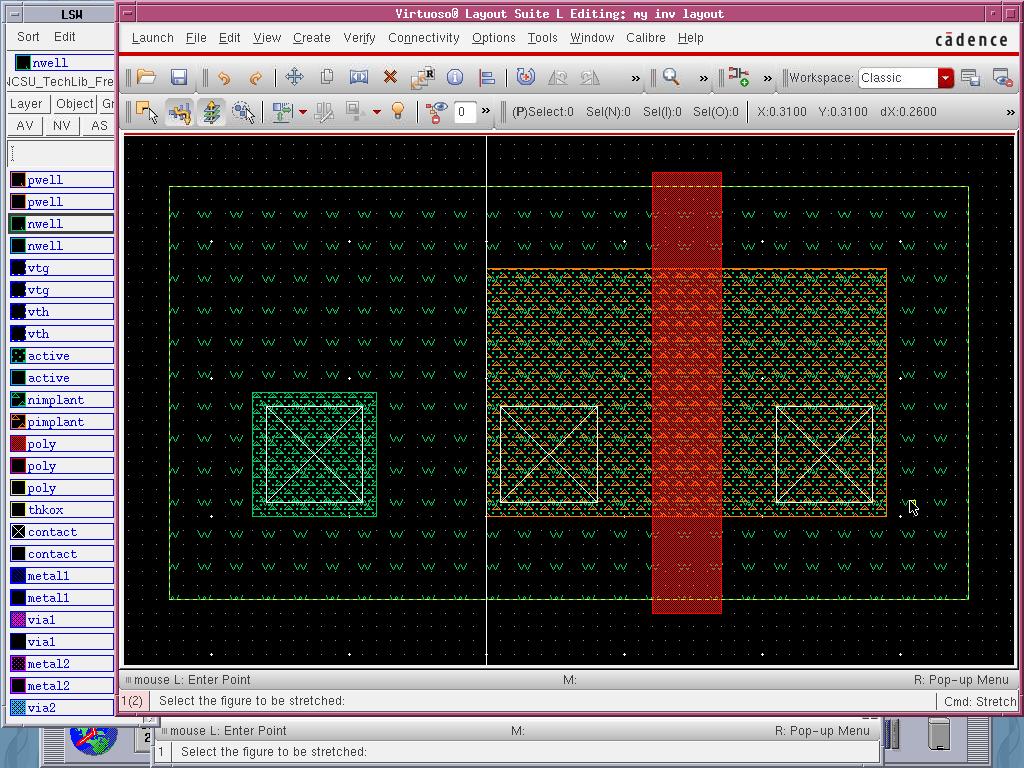Expand toolbar overflow after rotate icons
The width and height of the screenshot is (1024, 768).
tap(635, 78)
